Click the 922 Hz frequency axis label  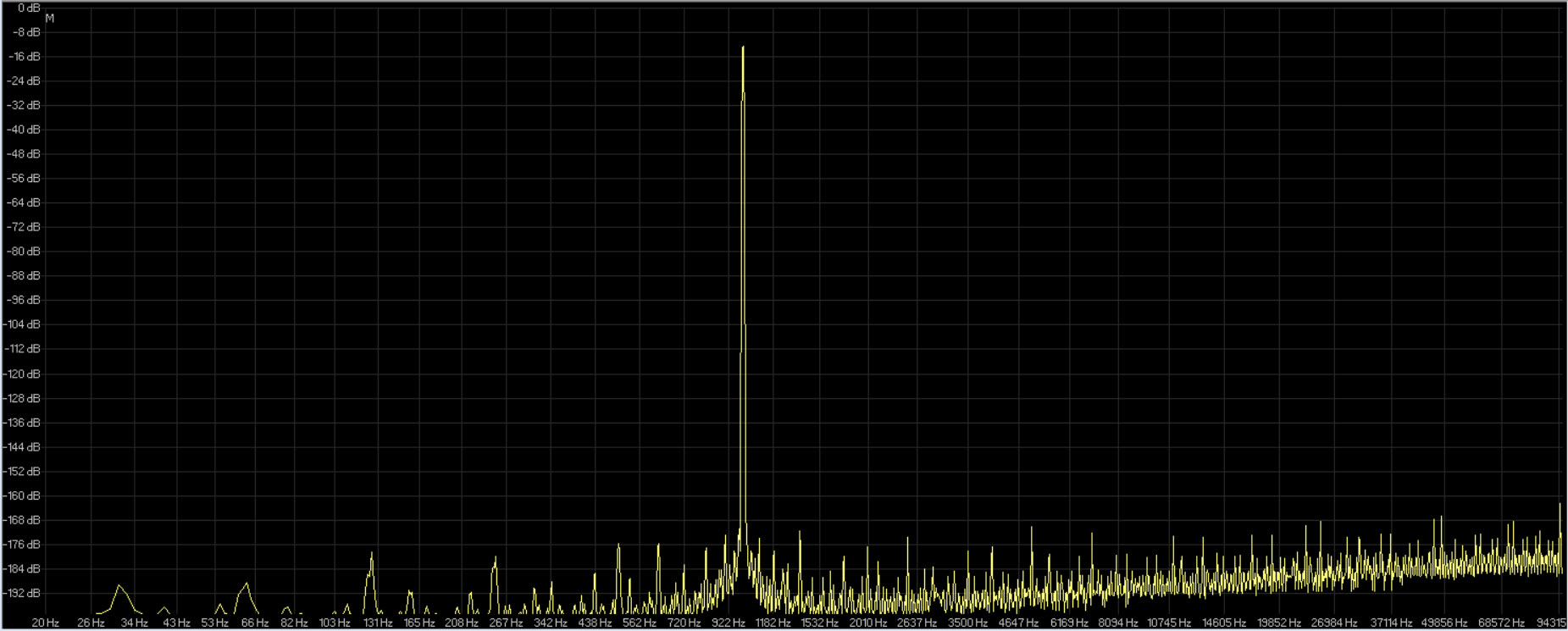point(728,623)
